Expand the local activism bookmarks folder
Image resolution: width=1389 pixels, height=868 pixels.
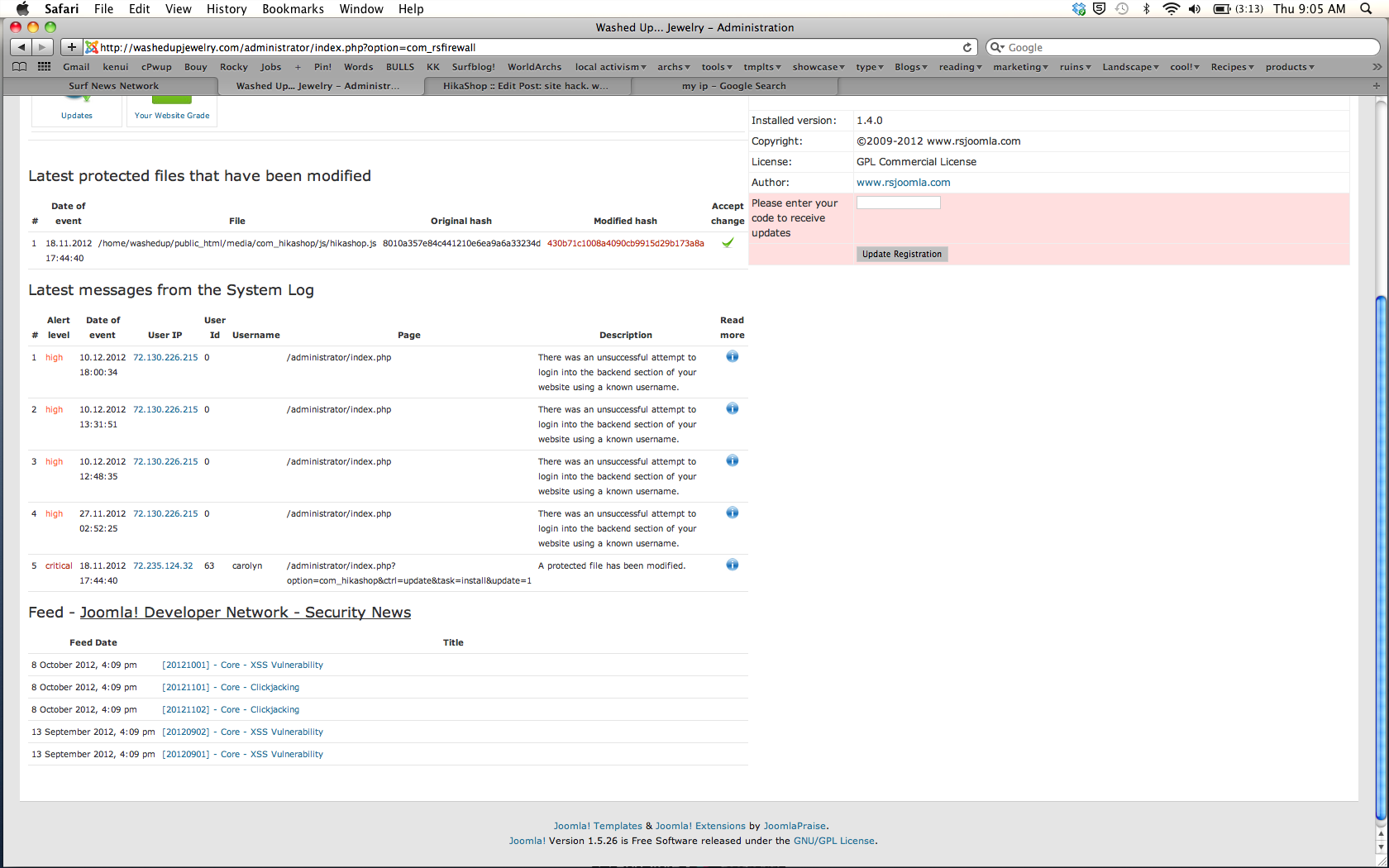point(611,67)
